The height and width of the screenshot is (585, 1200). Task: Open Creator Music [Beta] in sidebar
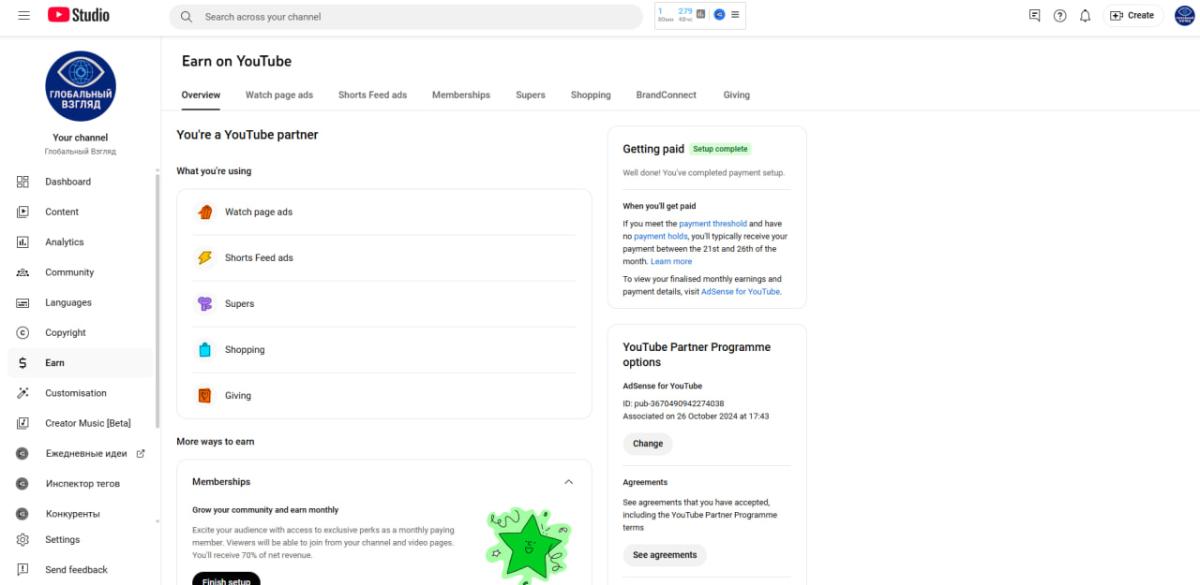pos(80,423)
